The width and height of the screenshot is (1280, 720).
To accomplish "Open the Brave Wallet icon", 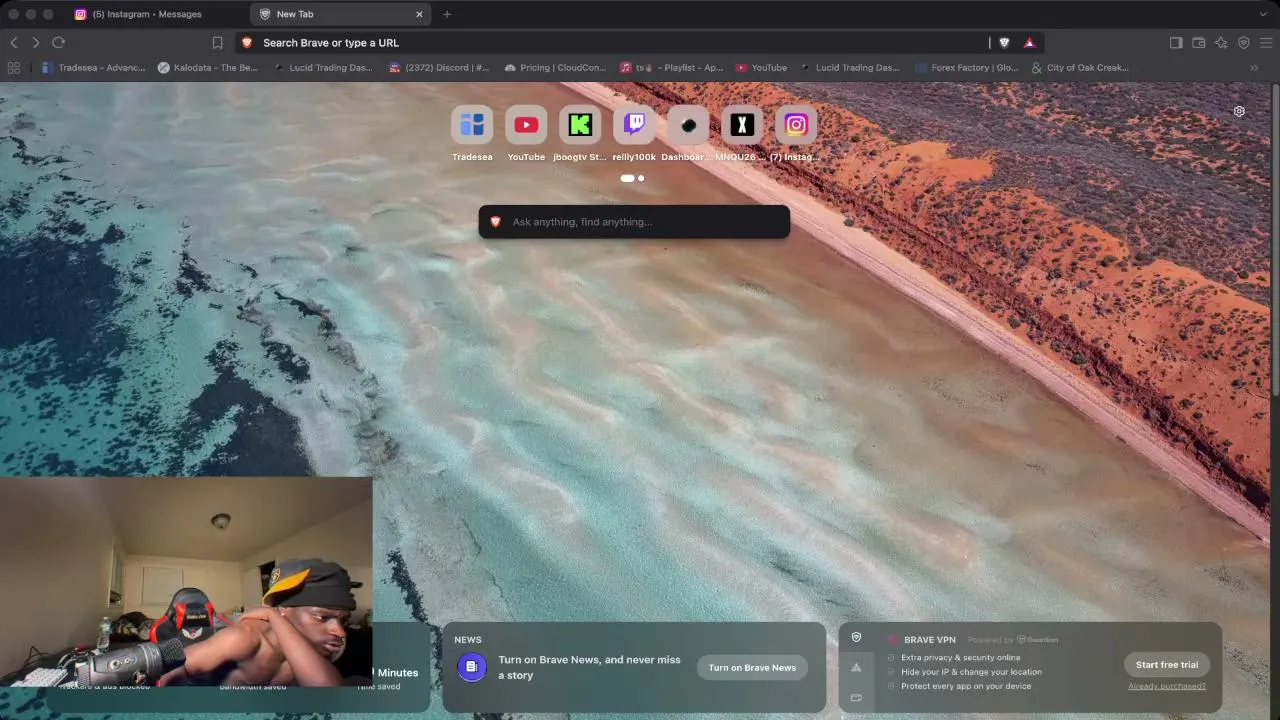I will pos(1198,42).
